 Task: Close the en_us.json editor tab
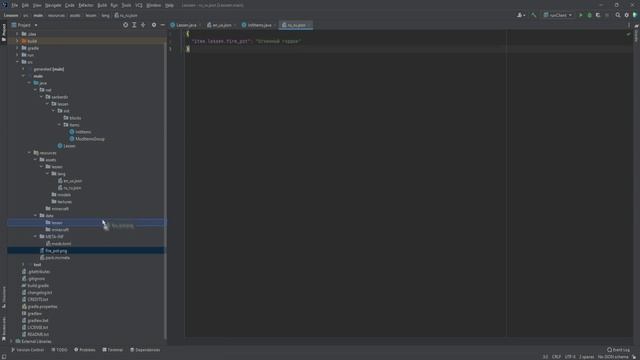coord(235,25)
